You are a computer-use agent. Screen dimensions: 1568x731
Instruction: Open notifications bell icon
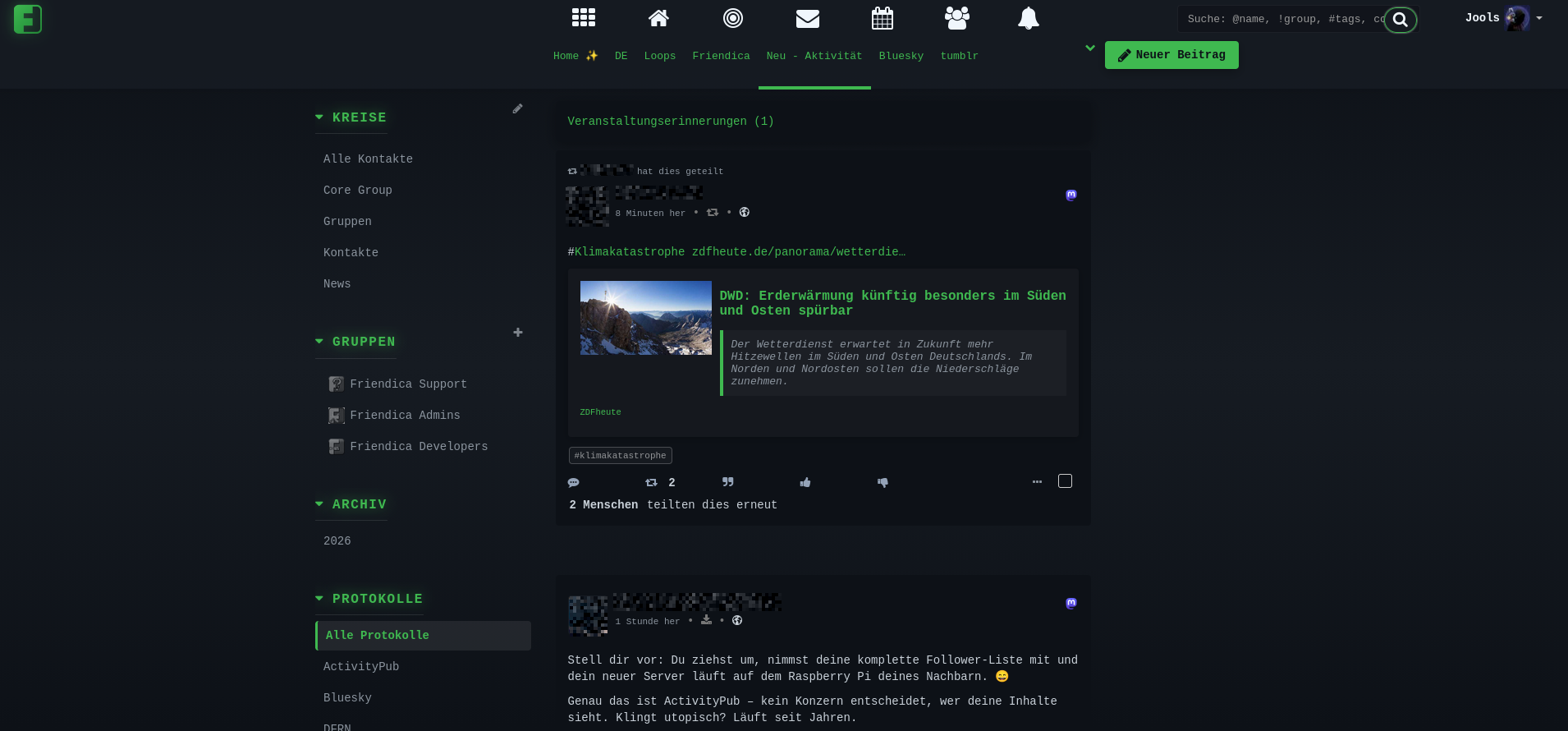click(1029, 18)
